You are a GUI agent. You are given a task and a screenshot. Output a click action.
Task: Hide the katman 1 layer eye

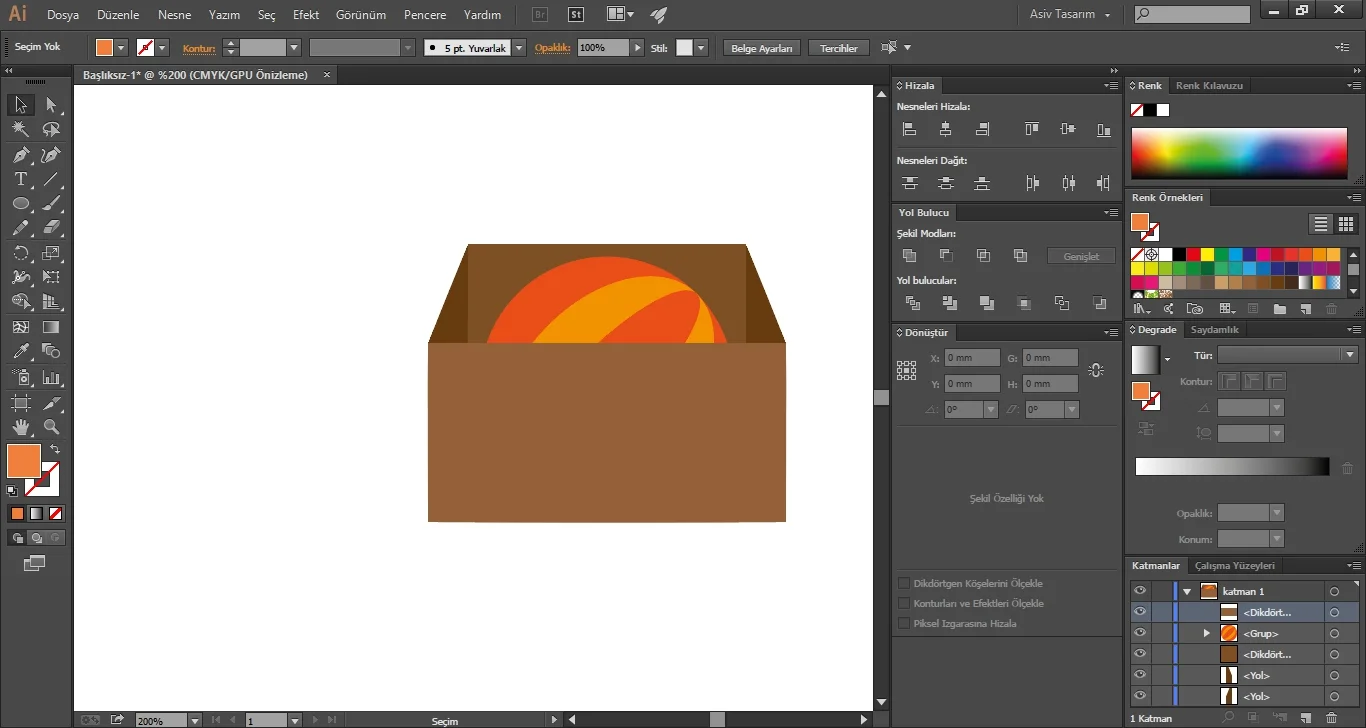[1139, 591]
